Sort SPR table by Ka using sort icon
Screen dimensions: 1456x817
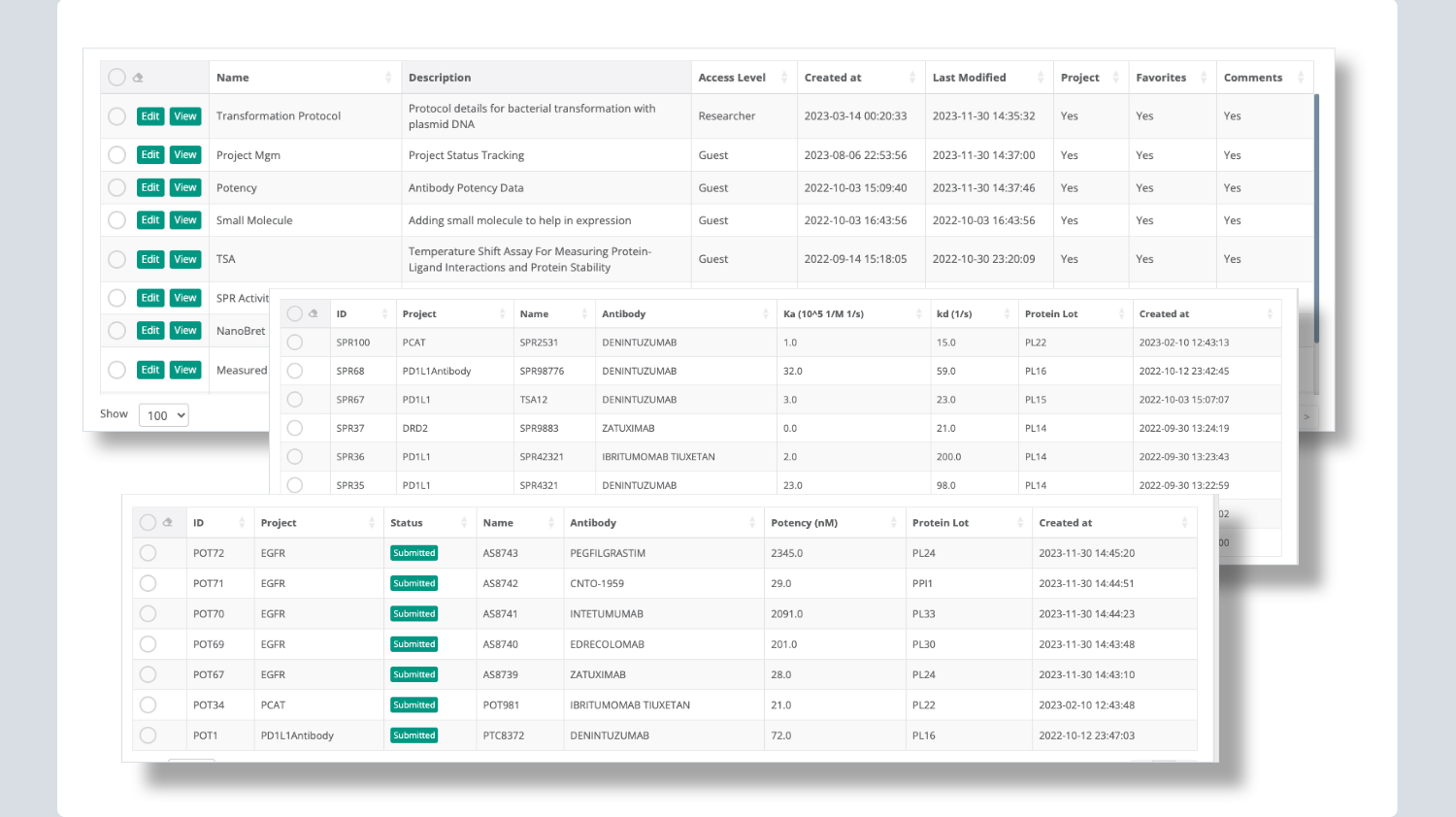pos(920,312)
